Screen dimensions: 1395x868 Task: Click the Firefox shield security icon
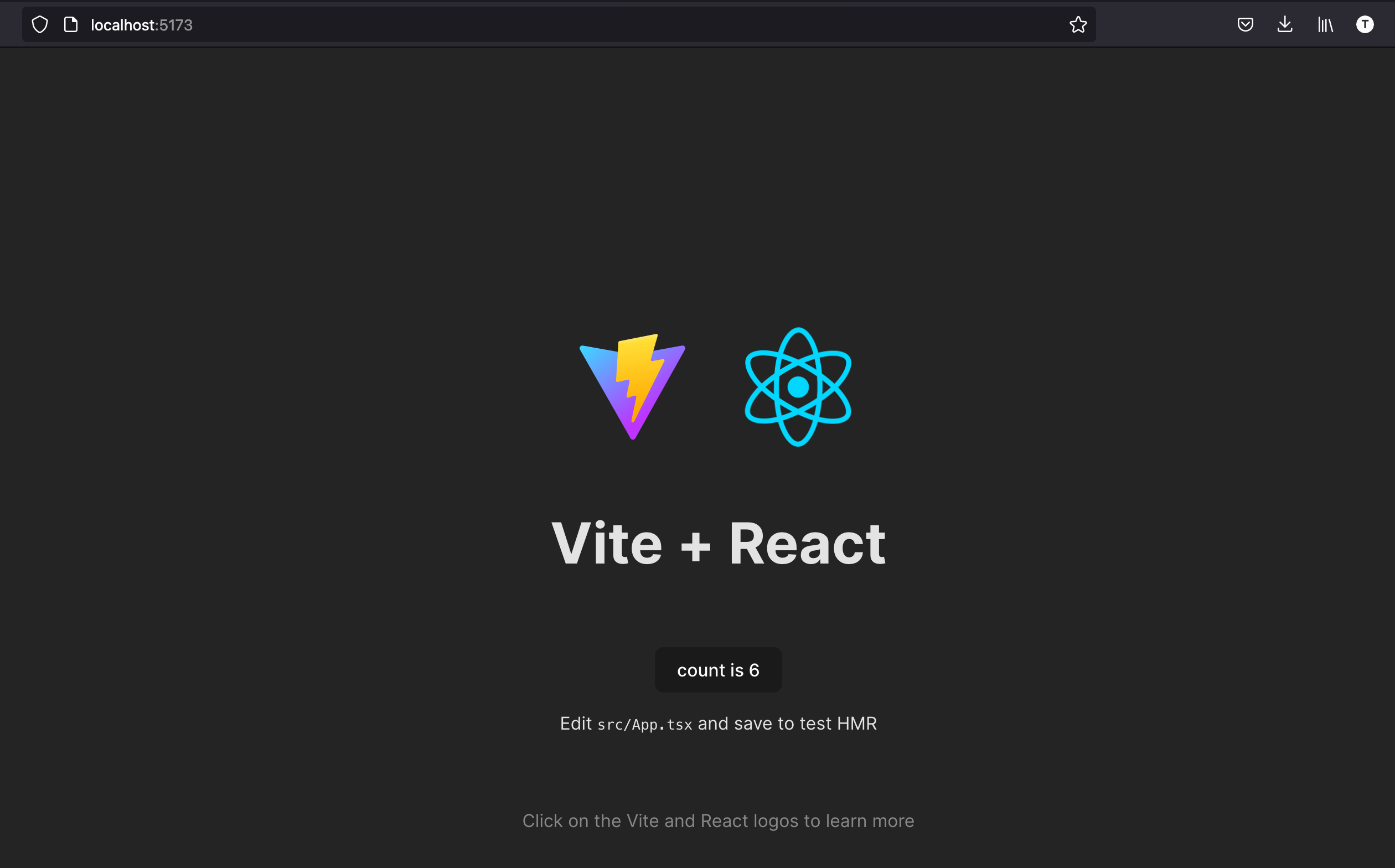(38, 25)
